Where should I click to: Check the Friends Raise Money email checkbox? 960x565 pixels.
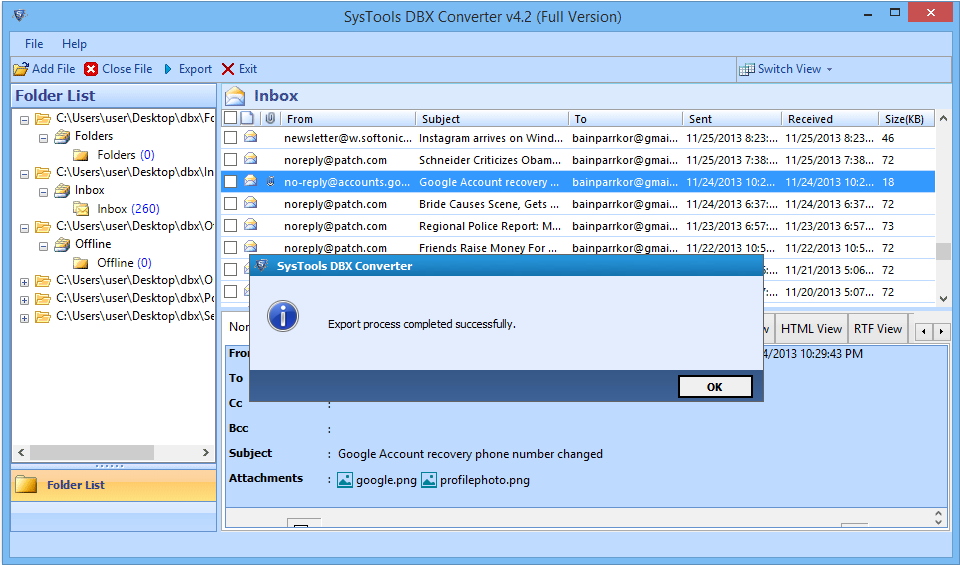(x=230, y=248)
